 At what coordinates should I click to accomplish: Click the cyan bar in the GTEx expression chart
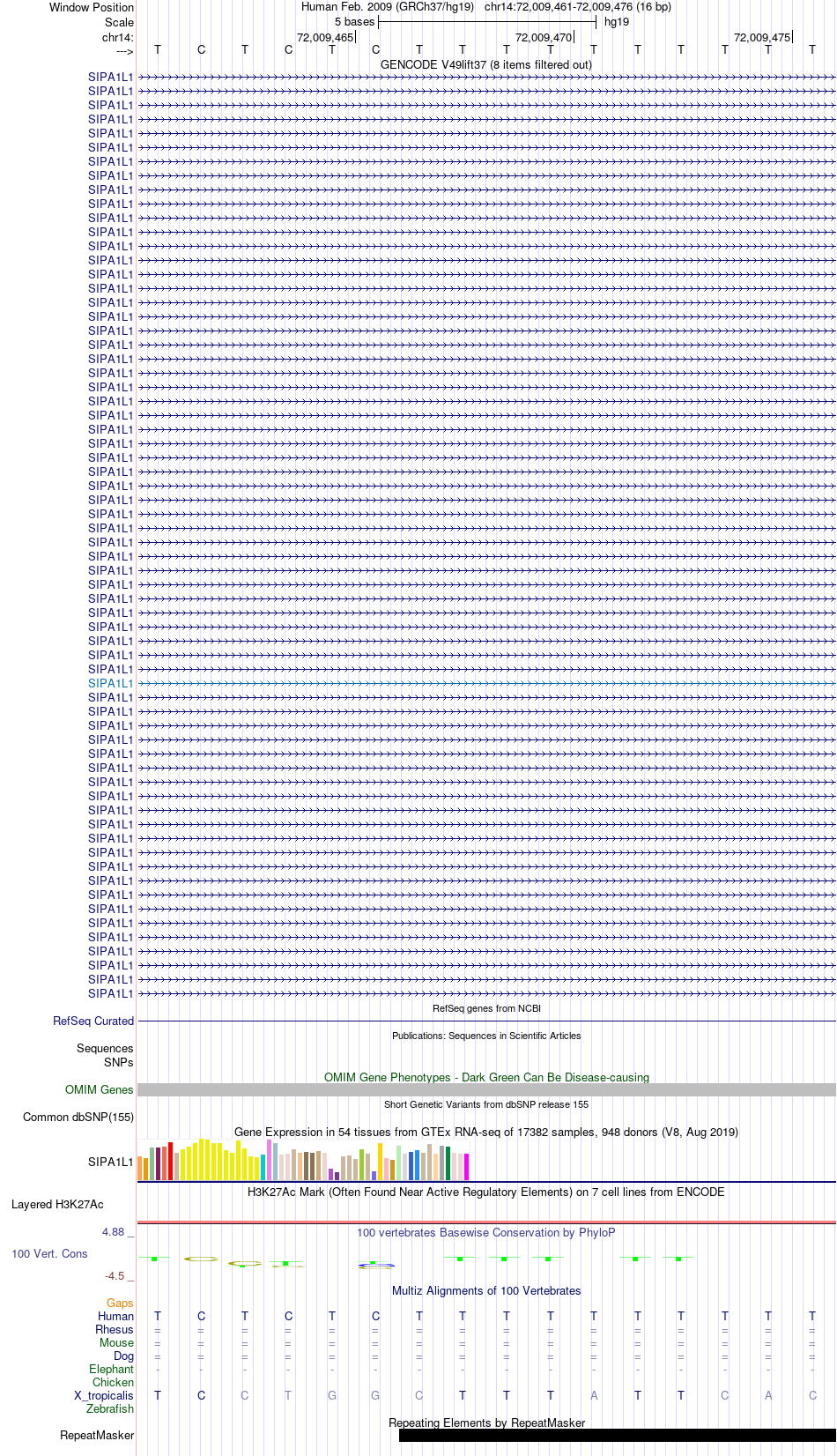[263, 1167]
